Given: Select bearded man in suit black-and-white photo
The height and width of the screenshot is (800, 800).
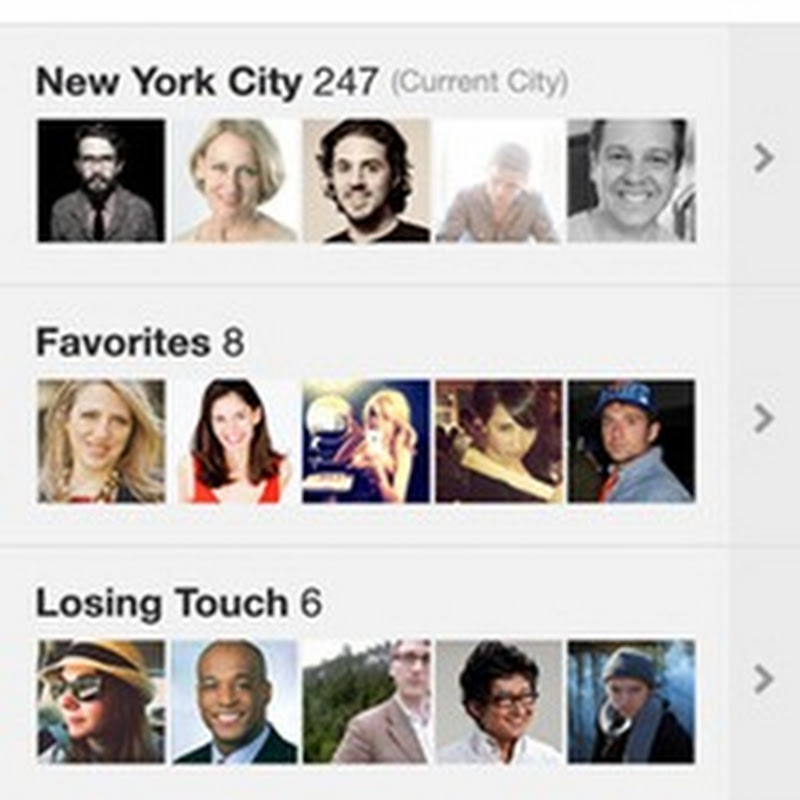Looking at the screenshot, I should (x=102, y=181).
